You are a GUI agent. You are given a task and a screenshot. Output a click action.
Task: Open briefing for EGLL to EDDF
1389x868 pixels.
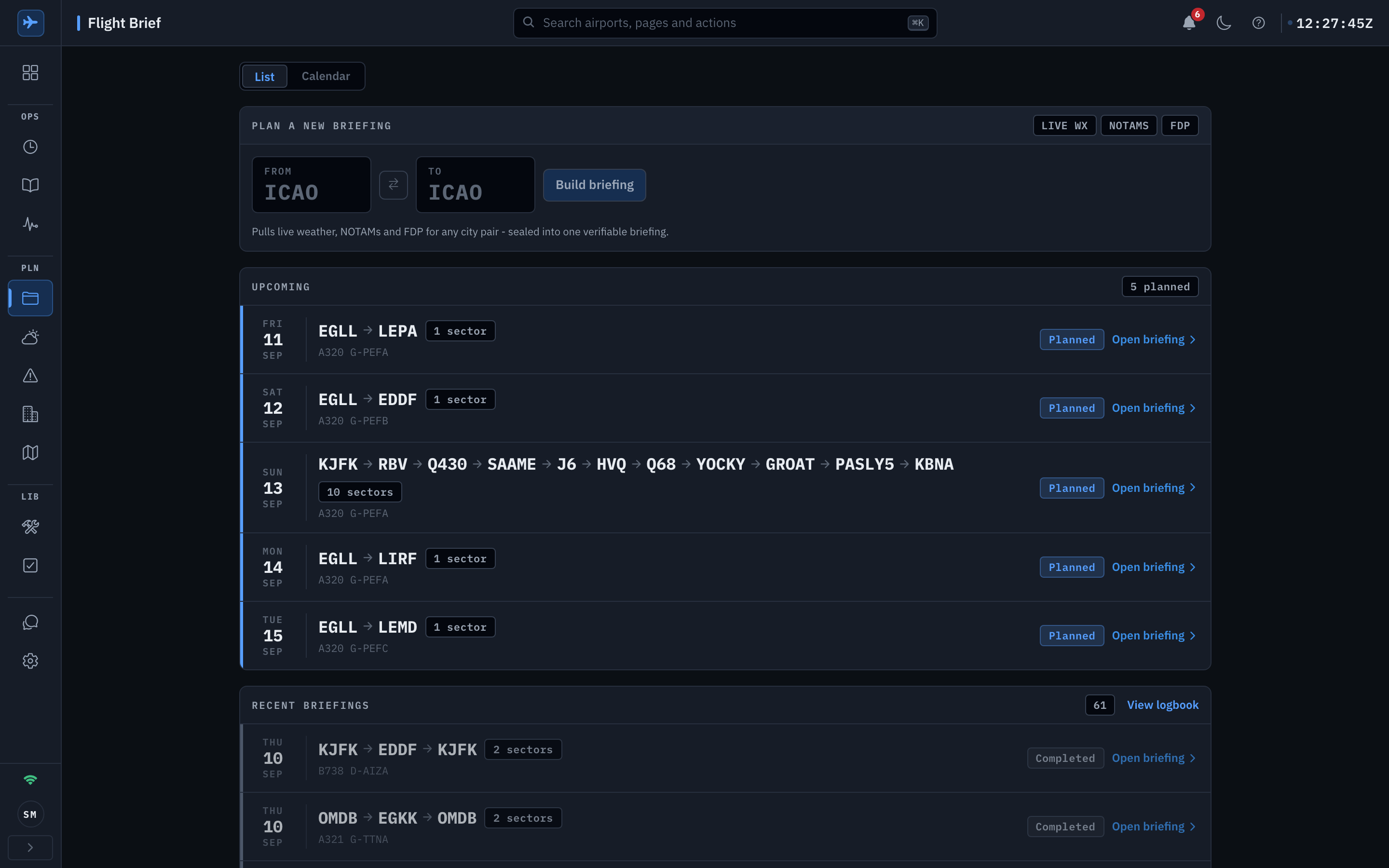(x=1154, y=407)
